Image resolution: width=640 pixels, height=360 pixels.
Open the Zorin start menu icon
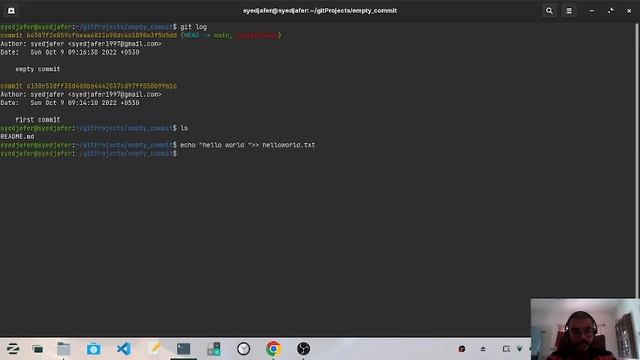(x=13, y=349)
